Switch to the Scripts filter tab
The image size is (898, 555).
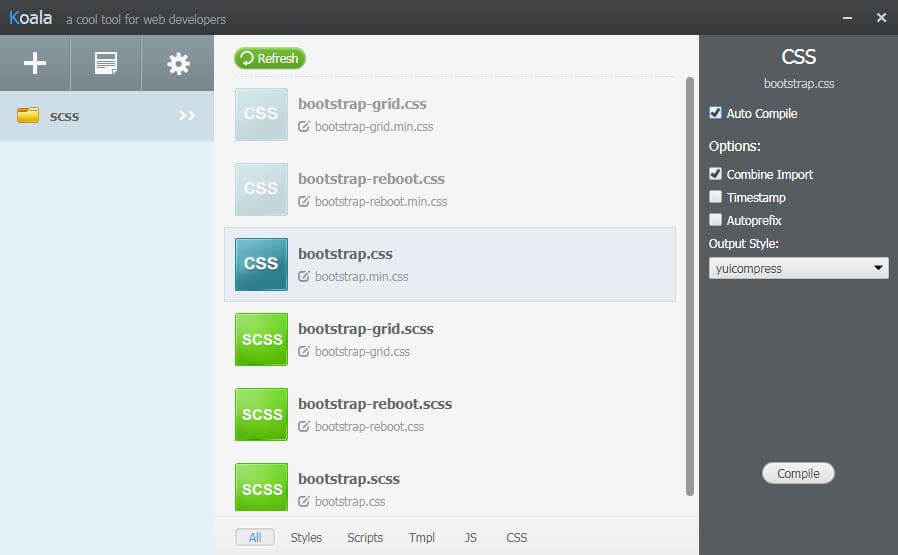pyautogui.click(x=365, y=537)
